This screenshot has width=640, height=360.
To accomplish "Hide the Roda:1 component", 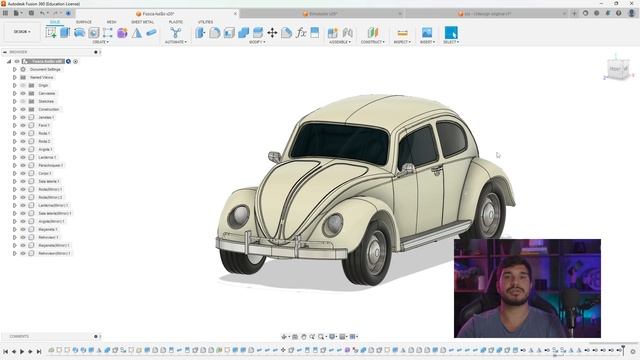I will click(x=23, y=133).
